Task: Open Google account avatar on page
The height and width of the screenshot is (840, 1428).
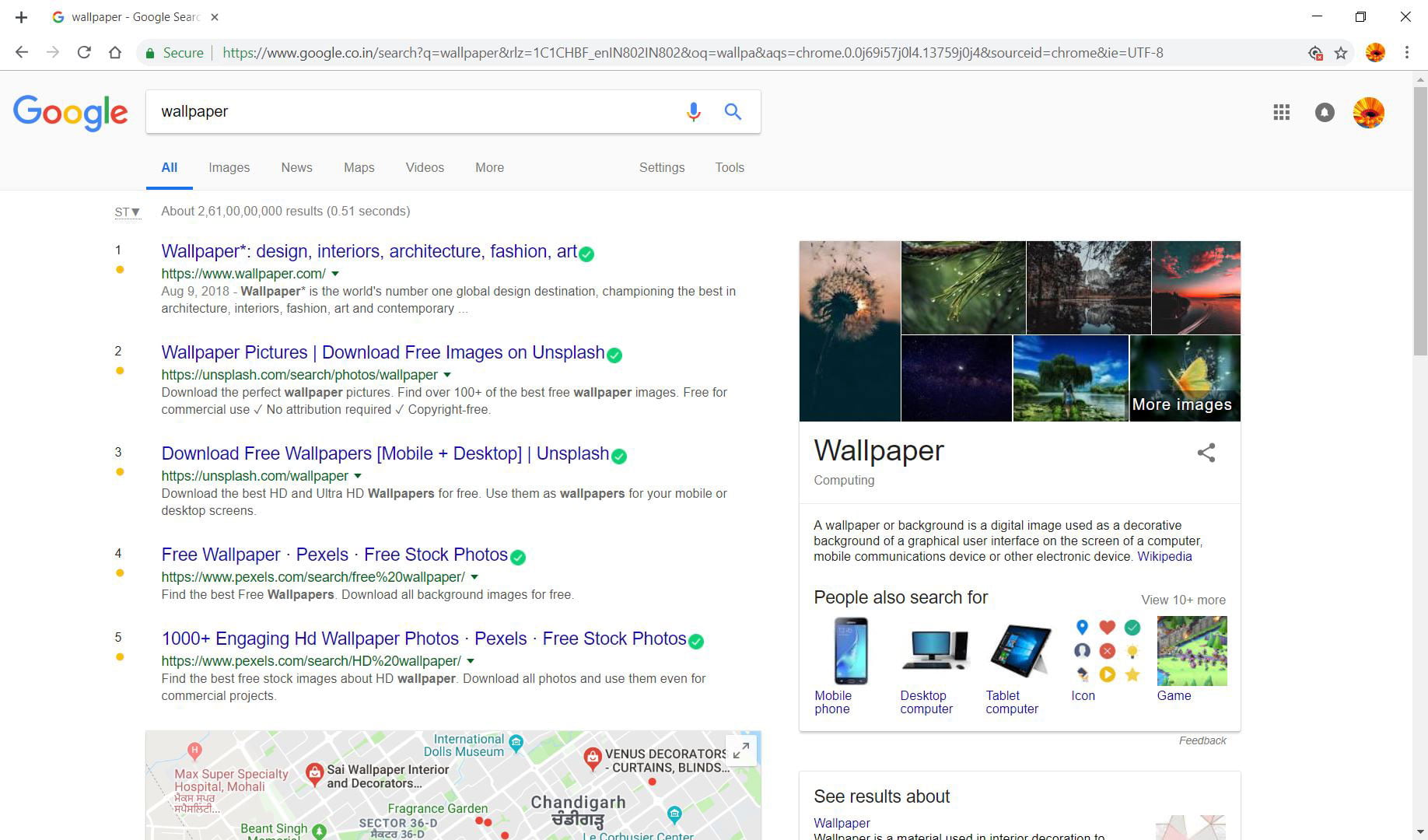Action: tap(1369, 113)
